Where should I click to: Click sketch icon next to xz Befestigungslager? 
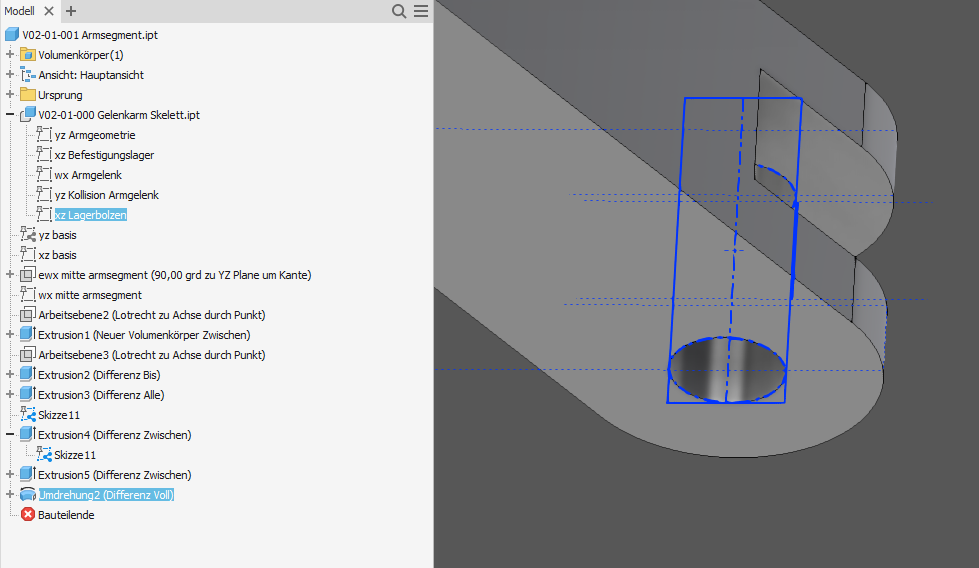click(x=44, y=154)
